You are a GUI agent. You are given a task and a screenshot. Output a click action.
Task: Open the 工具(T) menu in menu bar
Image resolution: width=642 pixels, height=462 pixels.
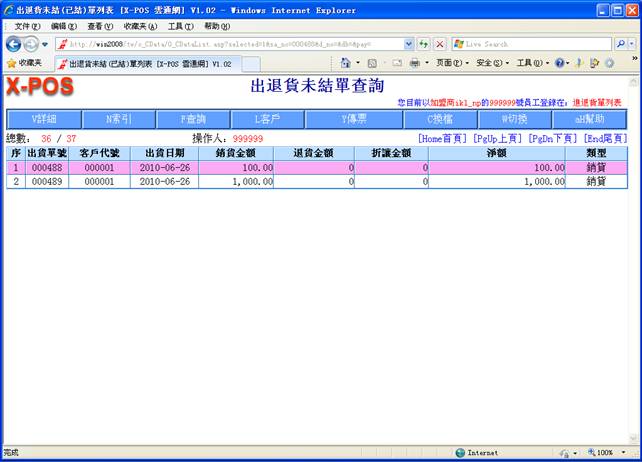coord(180,26)
